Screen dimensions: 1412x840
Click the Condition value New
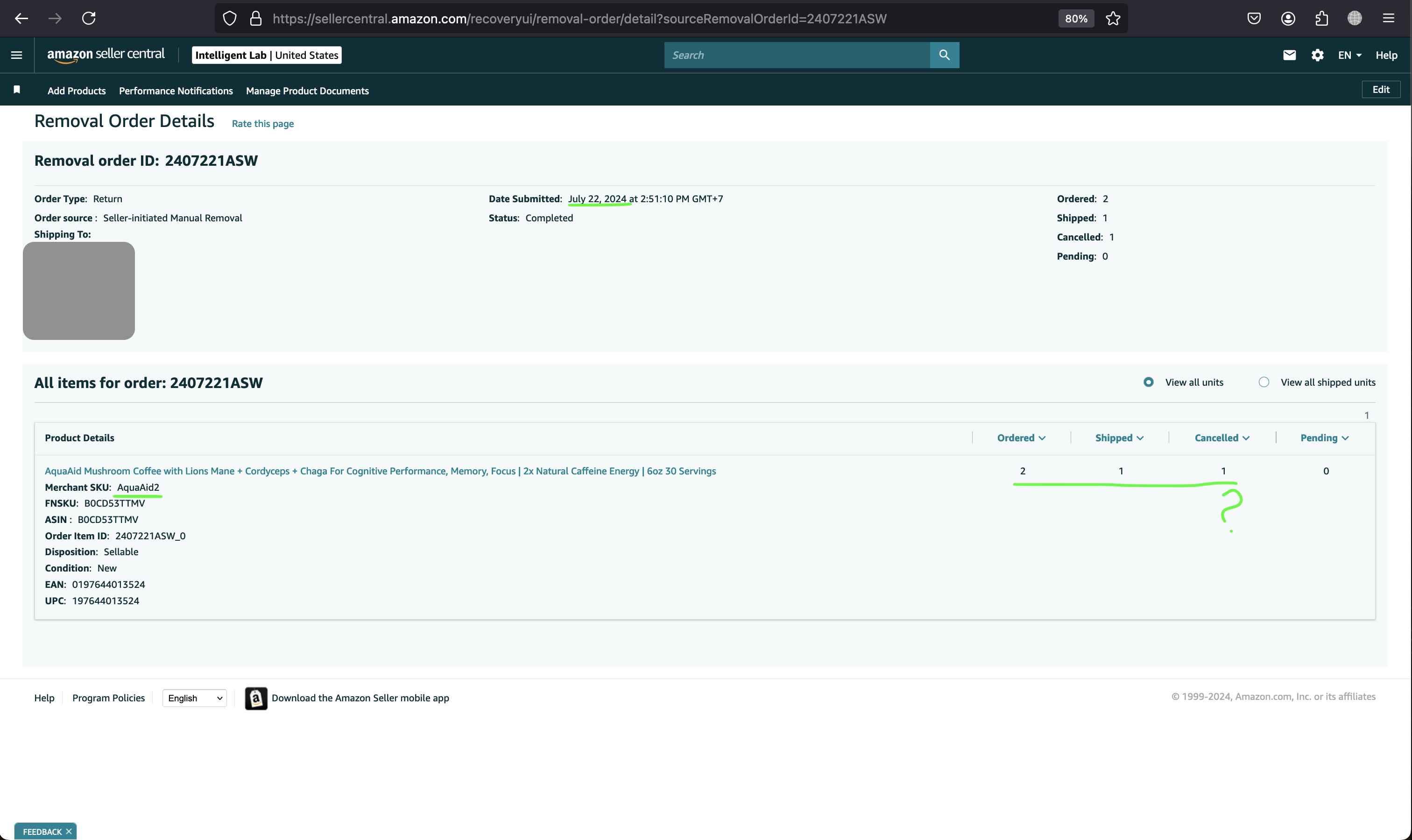107,568
